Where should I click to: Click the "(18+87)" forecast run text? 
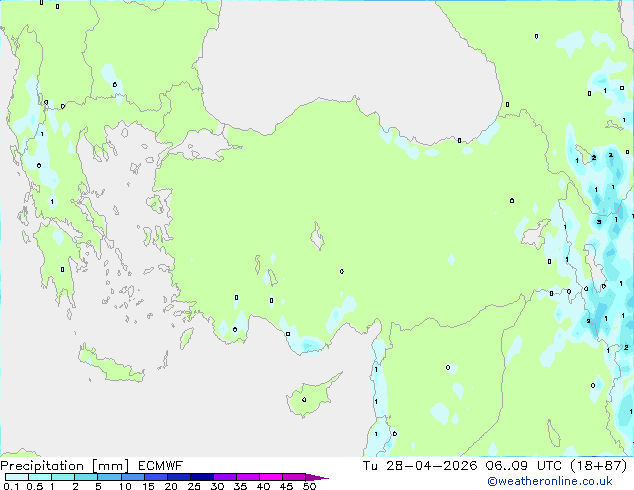click(598, 466)
